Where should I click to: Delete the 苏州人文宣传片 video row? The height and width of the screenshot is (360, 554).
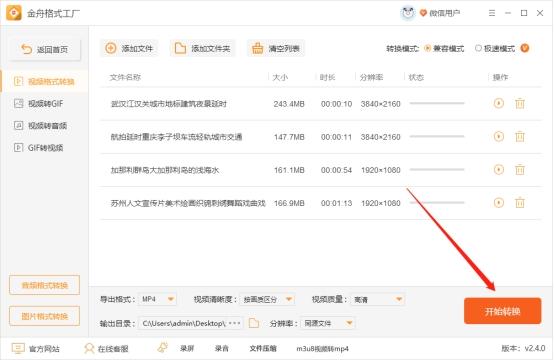(520, 203)
